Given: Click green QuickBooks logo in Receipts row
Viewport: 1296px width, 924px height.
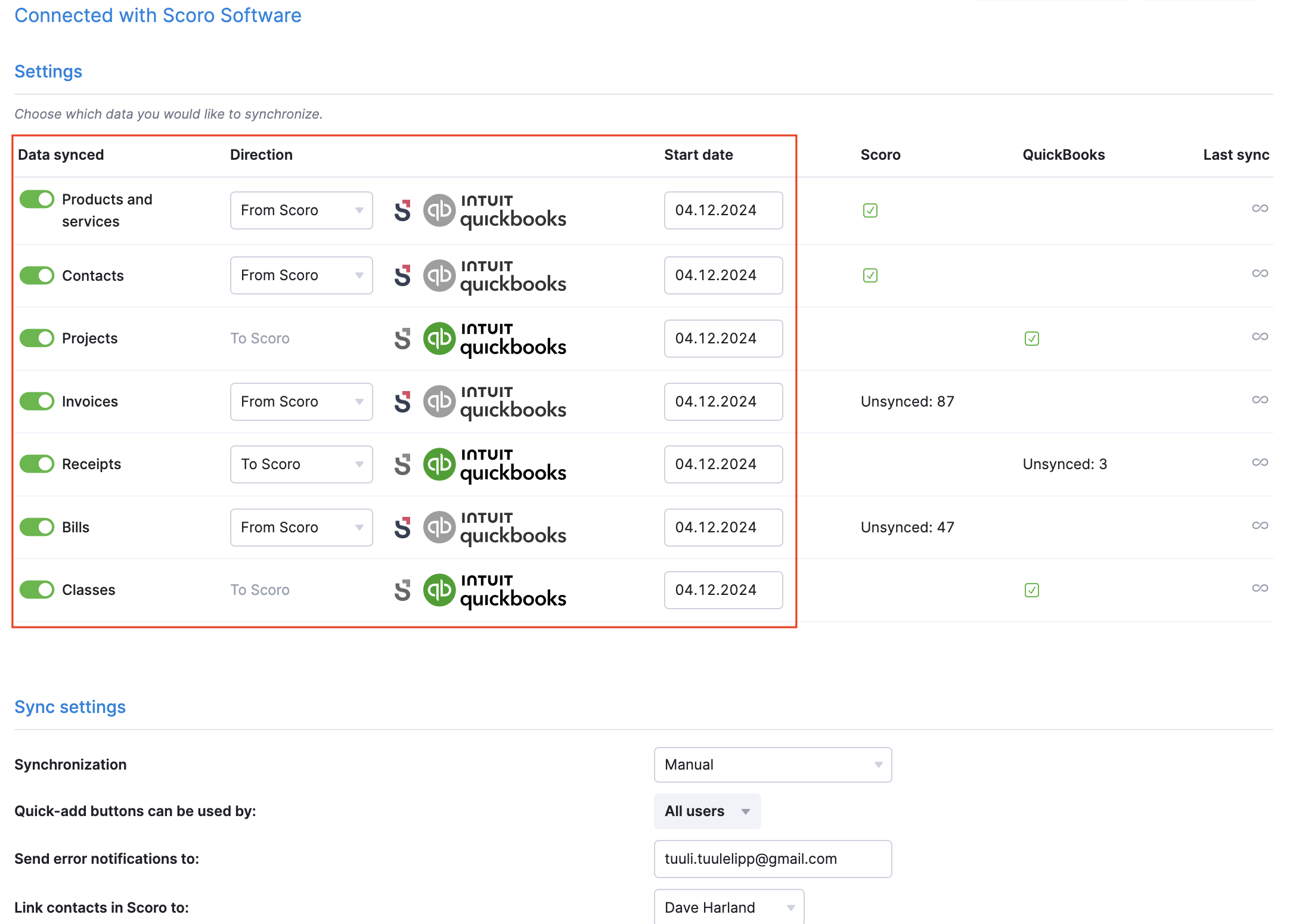Looking at the screenshot, I should click(495, 465).
